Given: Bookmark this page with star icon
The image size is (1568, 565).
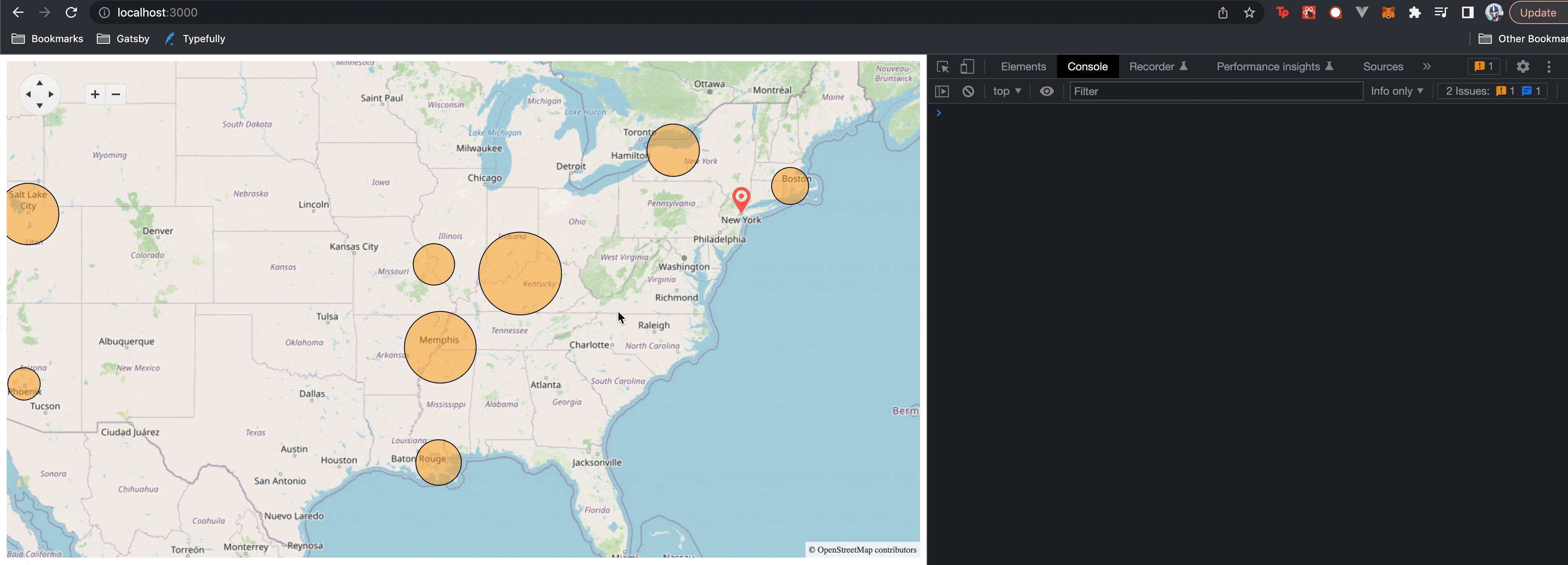Looking at the screenshot, I should (x=1249, y=12).
